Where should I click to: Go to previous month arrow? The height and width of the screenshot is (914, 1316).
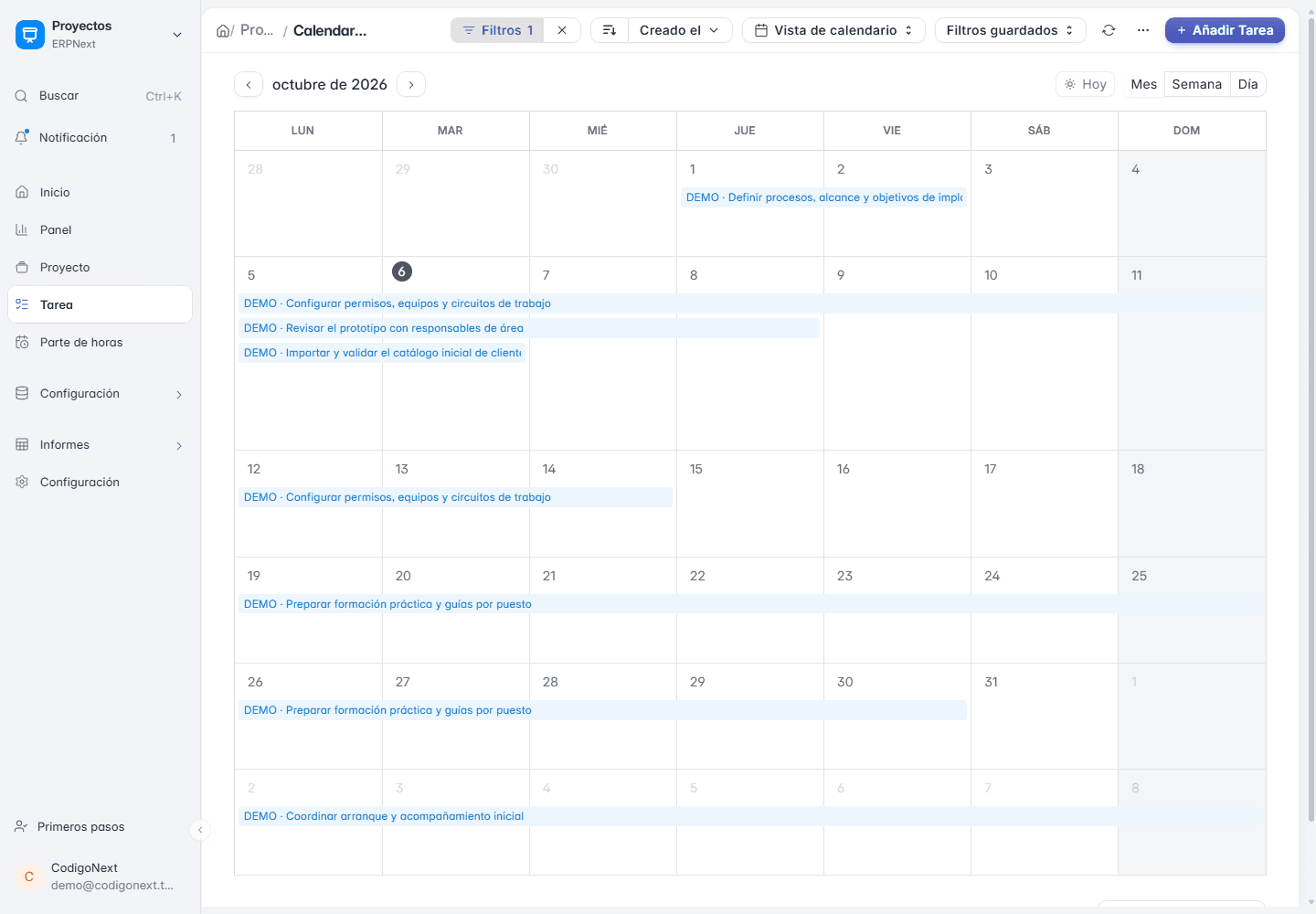[x=249, y=84]
